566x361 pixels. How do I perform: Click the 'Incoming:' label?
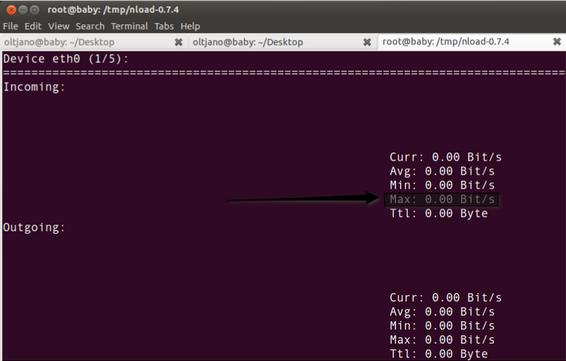coord(34,87)
